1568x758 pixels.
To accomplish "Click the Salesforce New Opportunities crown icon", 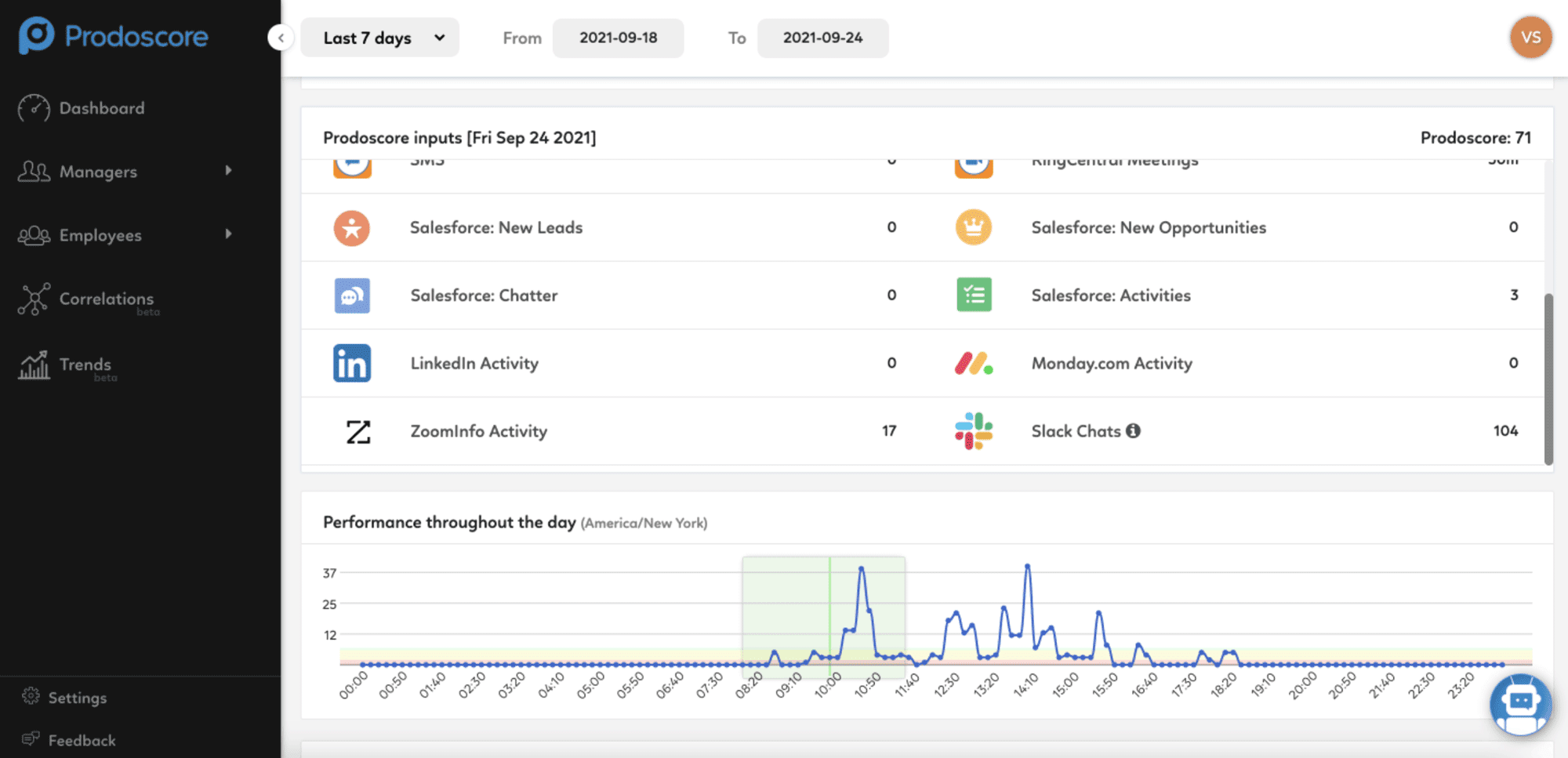I will tap(974, 227).
